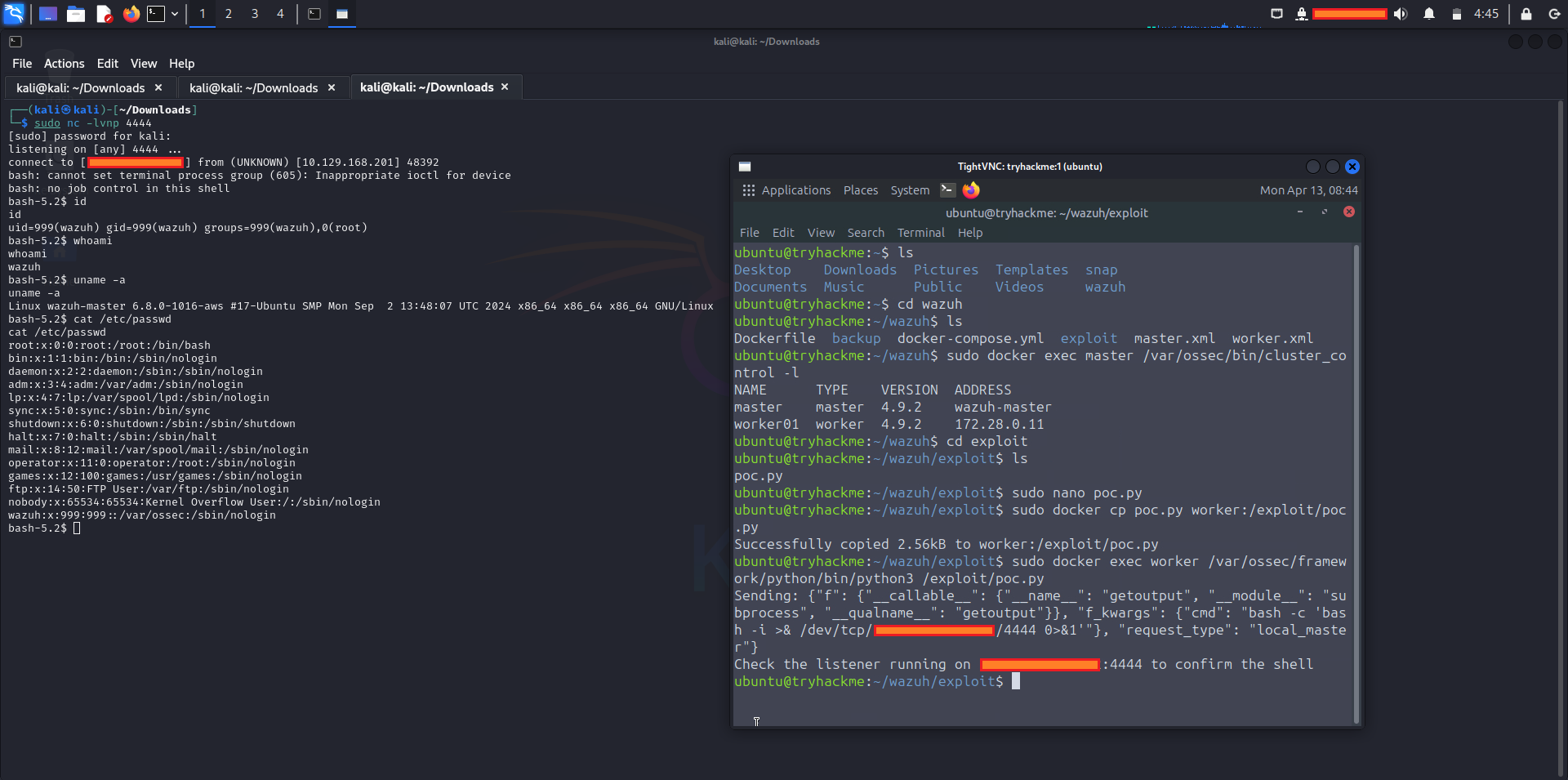Open the file manager from the taskbar
This screenshot has width=1568, height=780.
tap(75, 13)
